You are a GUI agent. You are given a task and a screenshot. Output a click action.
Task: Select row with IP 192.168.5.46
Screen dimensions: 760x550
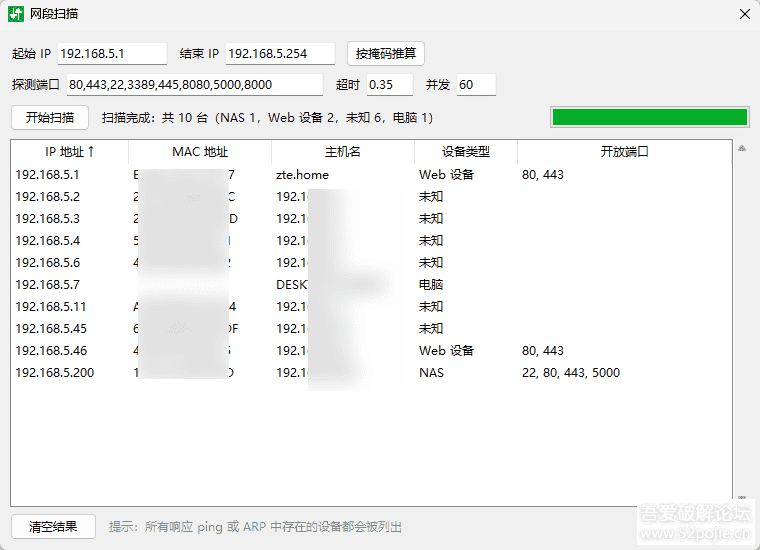371,350
